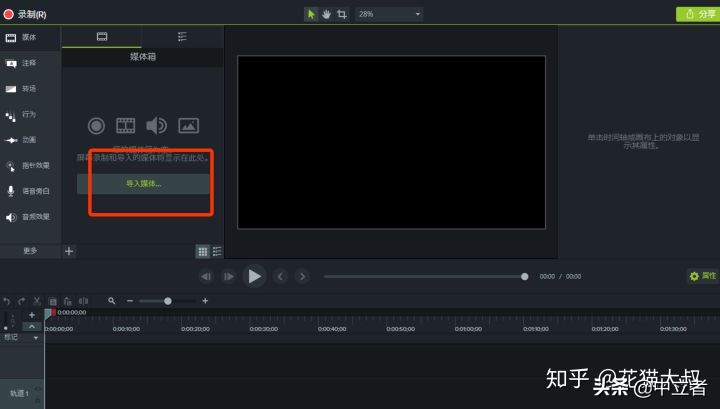Zoom out the timeline with minus
Image resolution: width=720 pixels, height=409 pixels.
tap(130, 301)
